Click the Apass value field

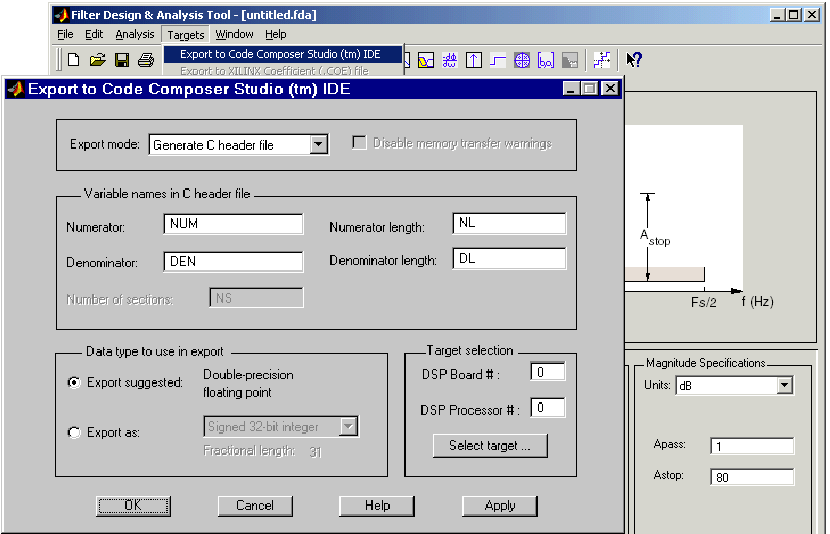point(752,446)
